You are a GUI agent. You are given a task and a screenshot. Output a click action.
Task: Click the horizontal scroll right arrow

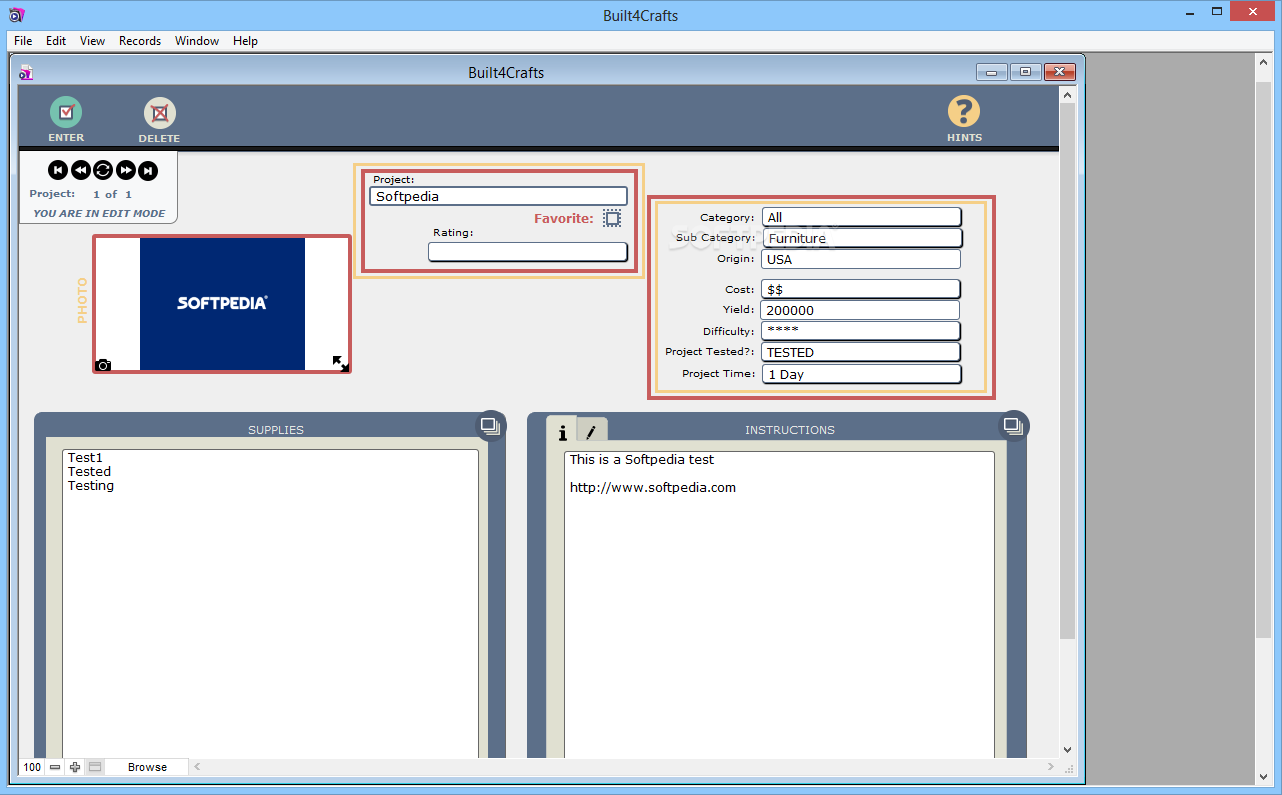(x=1050, y=767)
